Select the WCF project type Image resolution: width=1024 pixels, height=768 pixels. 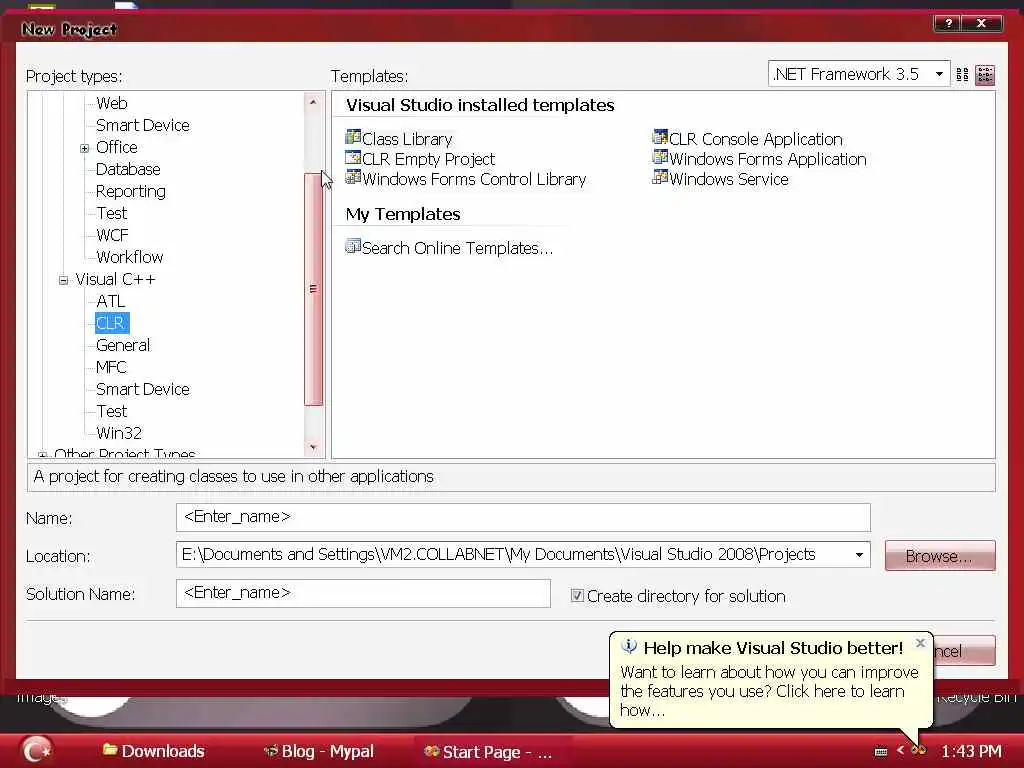coord(112,235)
